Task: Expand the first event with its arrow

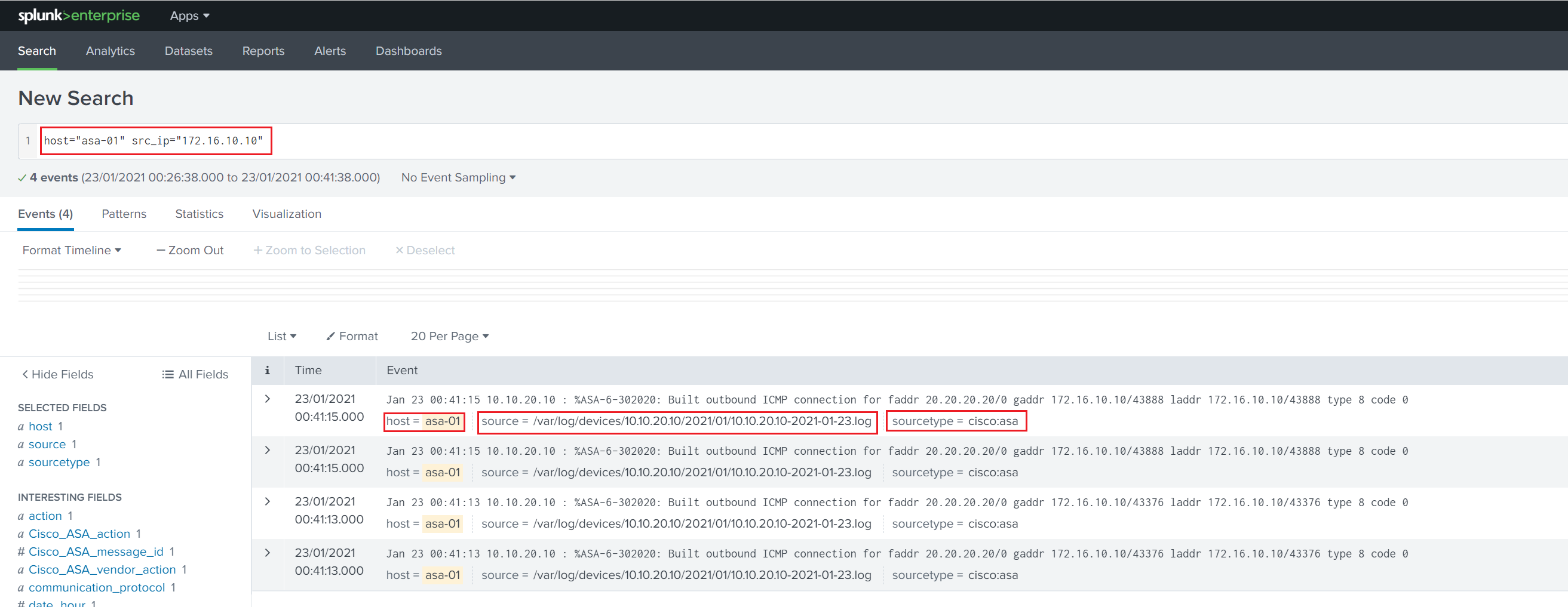Action: tap(267, 399)
